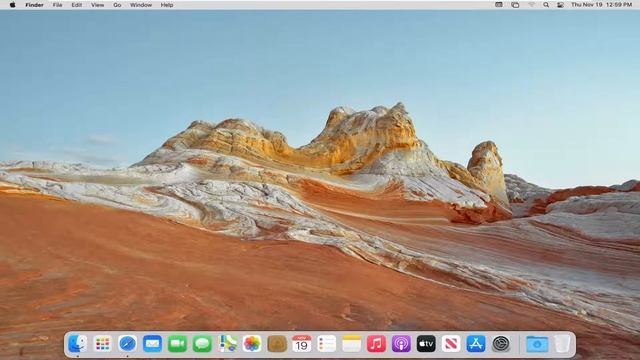Image resolution: width=640 pixels, height=360 pixels.
Task: Open the Go menu
Action: (117, 5)
